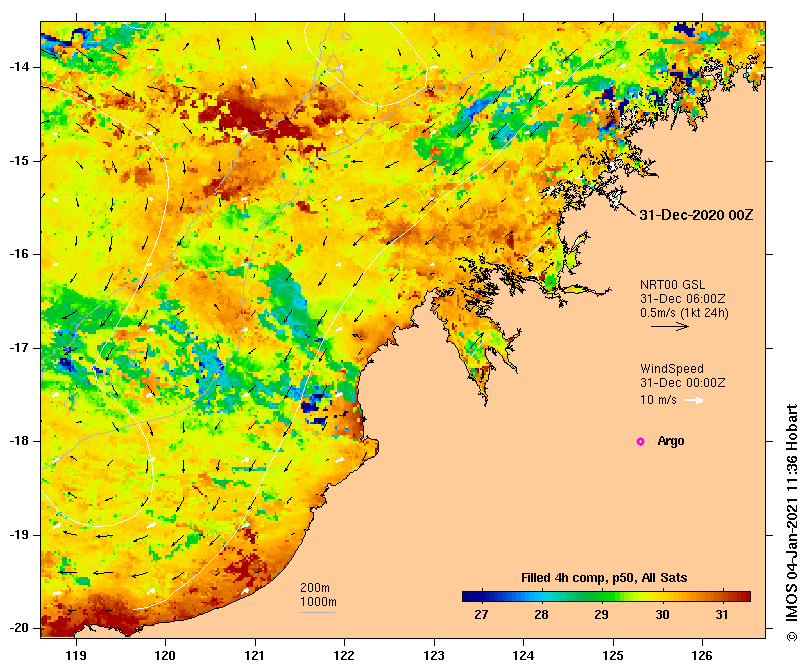This screenshot has height=672, width=809.
Task: Click the '-20' latitude axis label
Action: pos(19,629)
